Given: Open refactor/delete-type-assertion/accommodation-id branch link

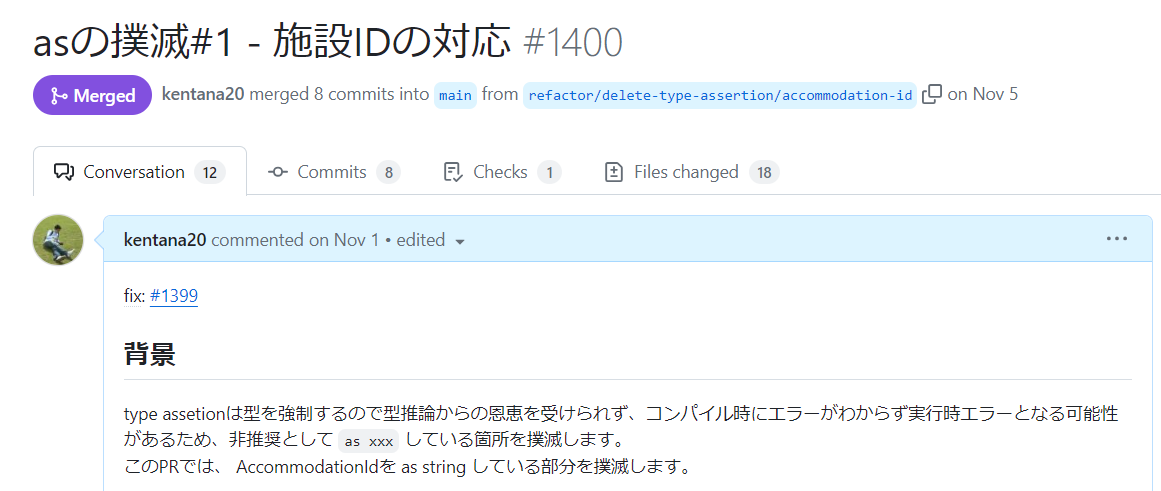Looking at the screenshot, I should click(720, 96).
